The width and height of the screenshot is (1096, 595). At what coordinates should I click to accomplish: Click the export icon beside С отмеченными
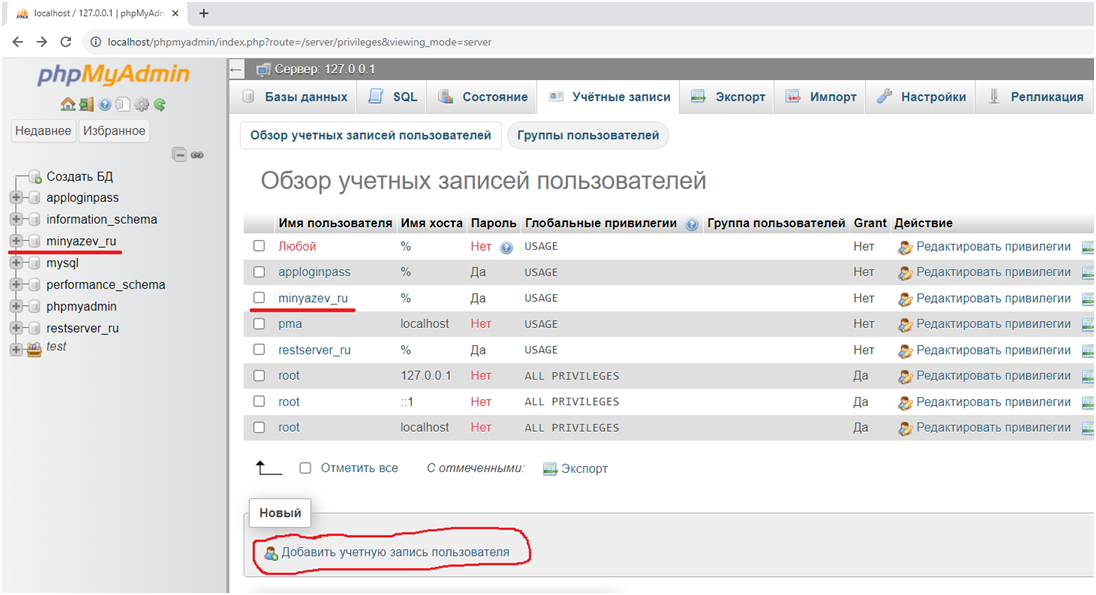point(550,468)
